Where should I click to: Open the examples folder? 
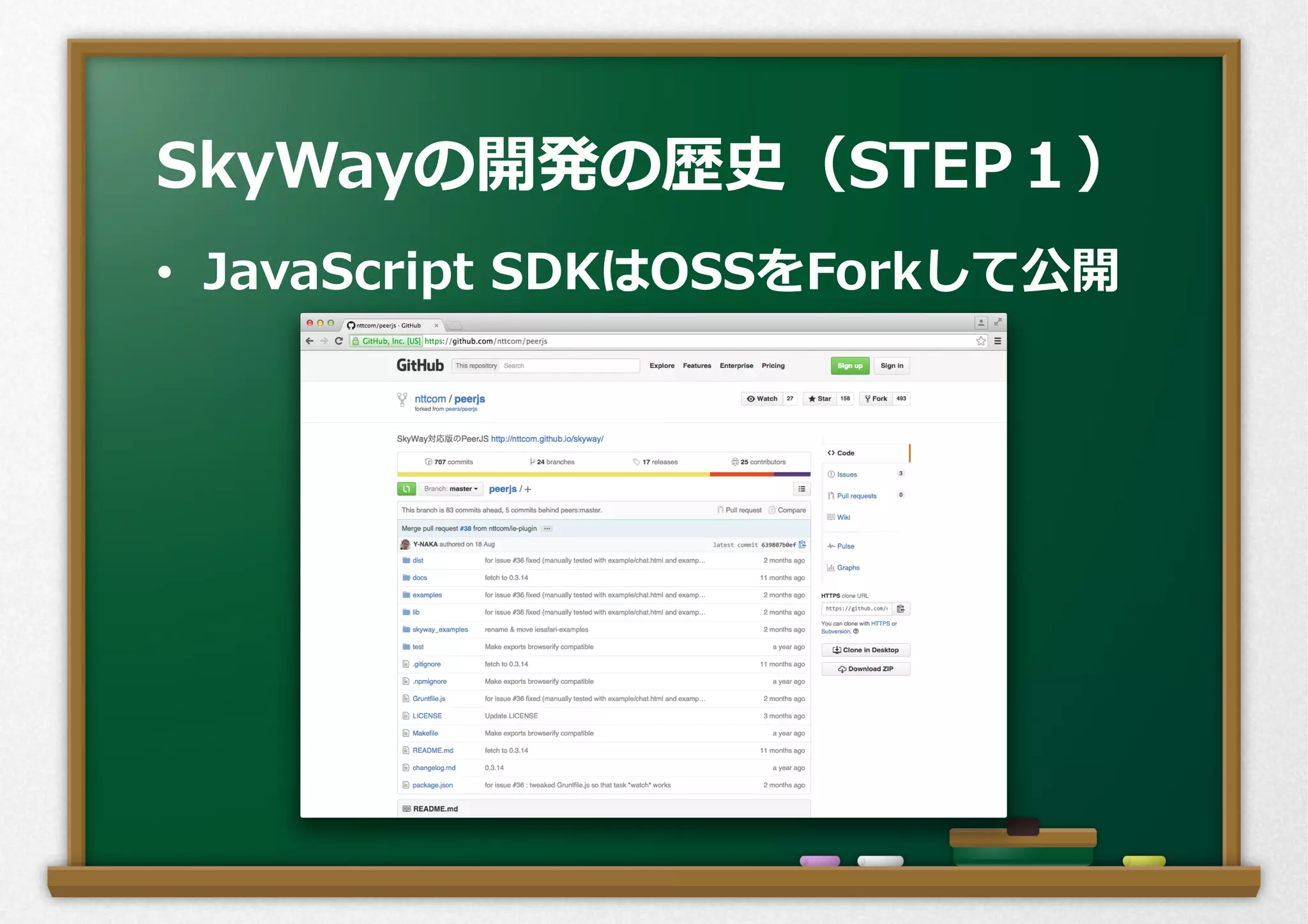tap(427, 595)
